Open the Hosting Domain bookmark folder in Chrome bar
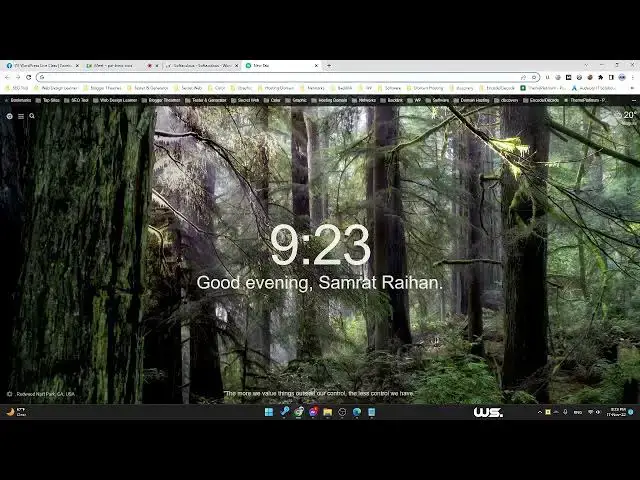This screenshot has width=640, height=480. coord(276,88)
